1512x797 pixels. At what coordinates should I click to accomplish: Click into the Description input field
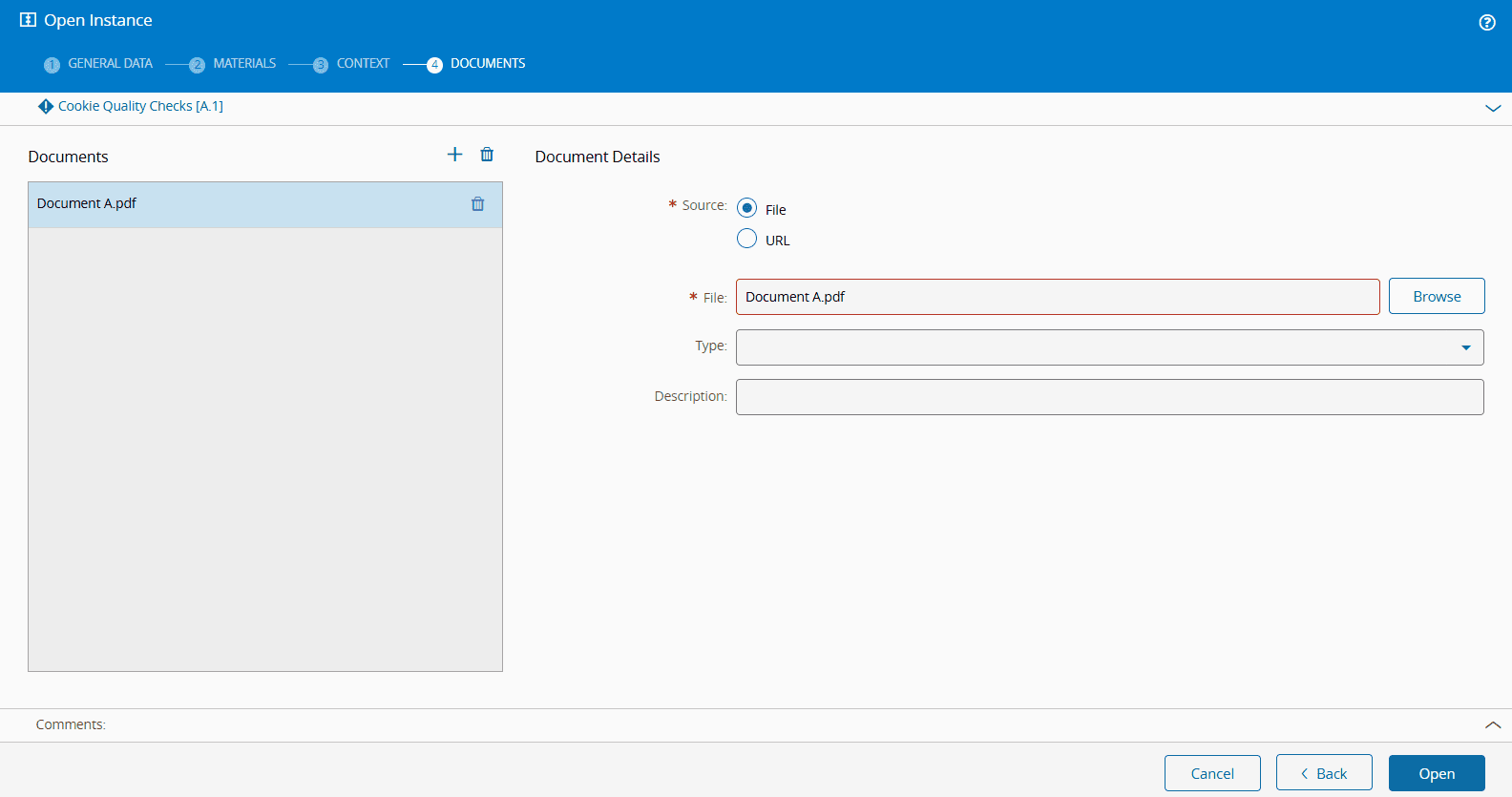click(x=1109, y=397)
